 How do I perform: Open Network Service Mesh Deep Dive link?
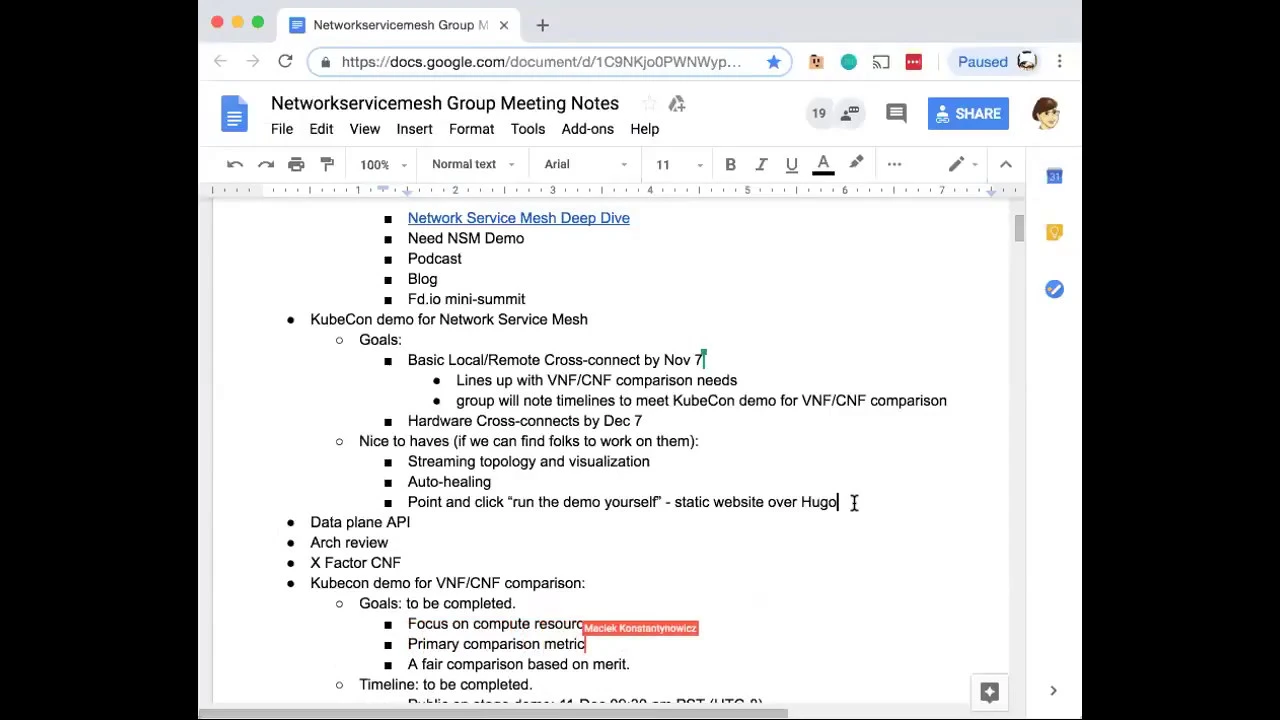(x=518, y=218)
